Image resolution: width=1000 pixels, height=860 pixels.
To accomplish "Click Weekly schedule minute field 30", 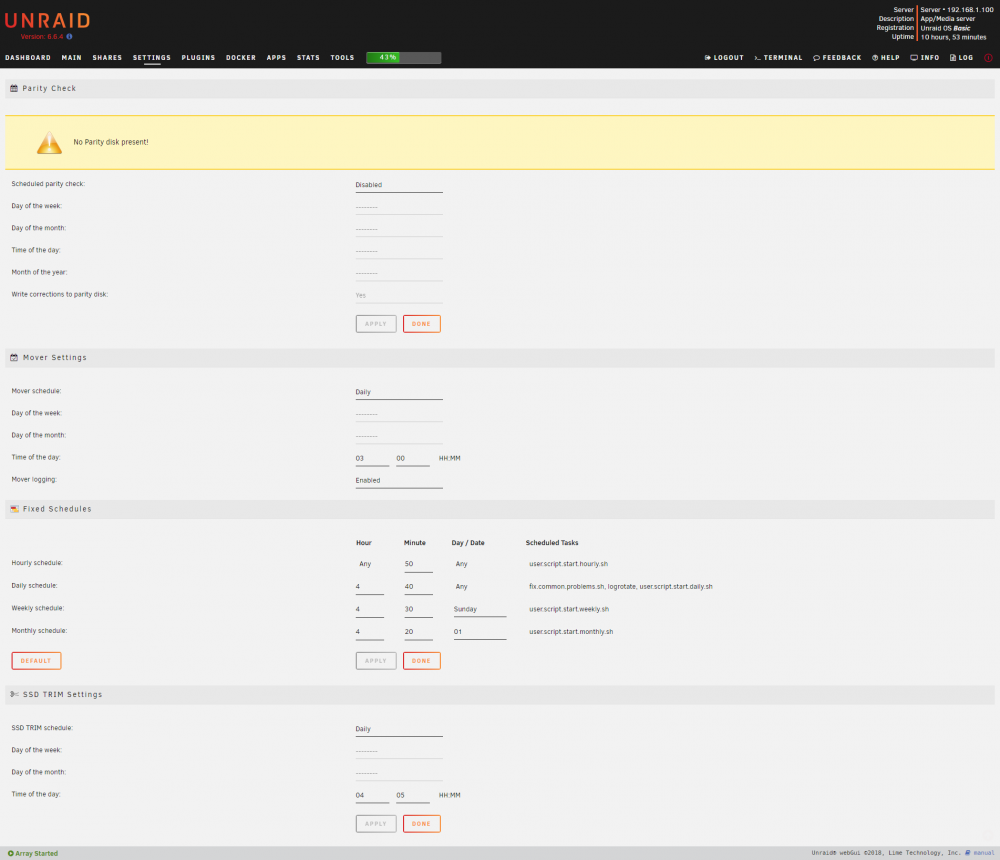I will coord(418,610).
